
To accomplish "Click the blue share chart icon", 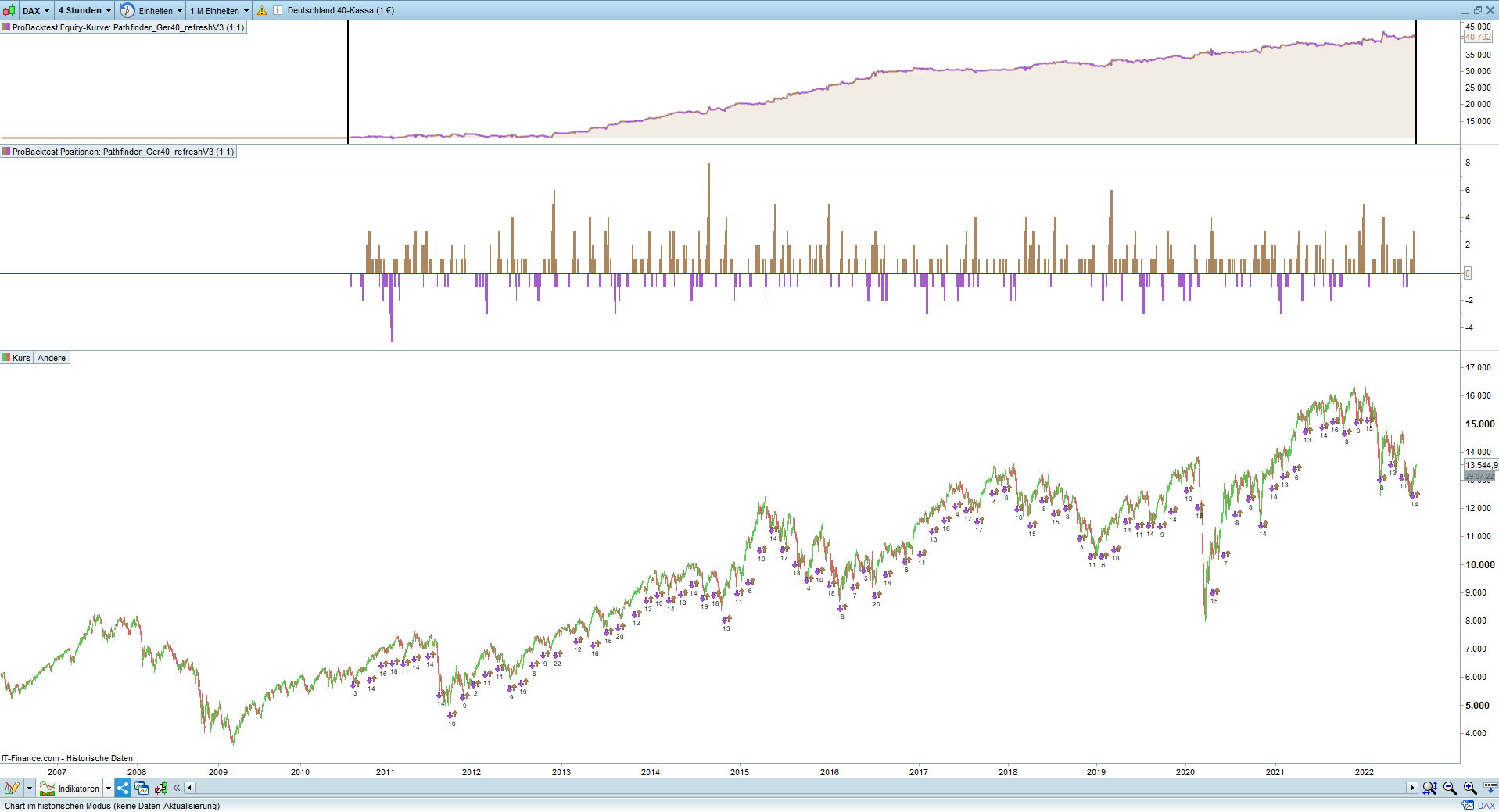I will (x=123, y=788).
